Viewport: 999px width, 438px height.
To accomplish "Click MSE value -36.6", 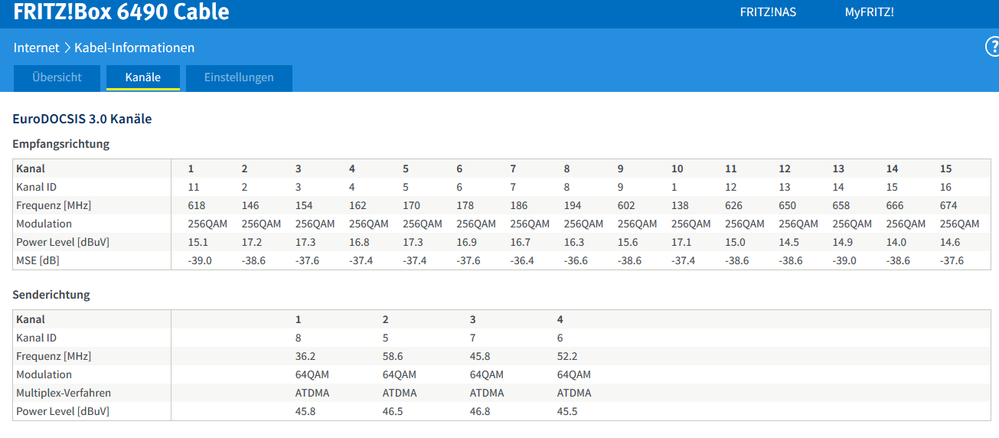I will [575, 260].
